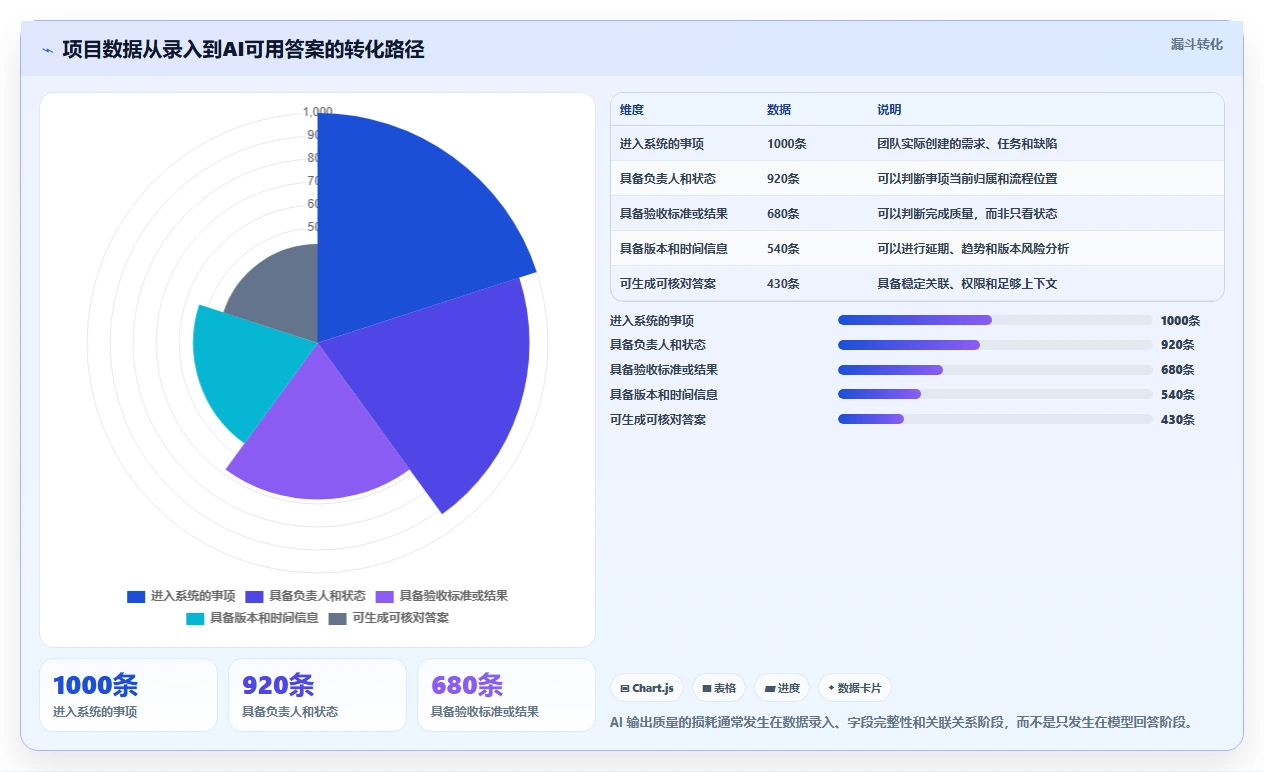Click the 1,000 axis label on the chart

point(318,112)
